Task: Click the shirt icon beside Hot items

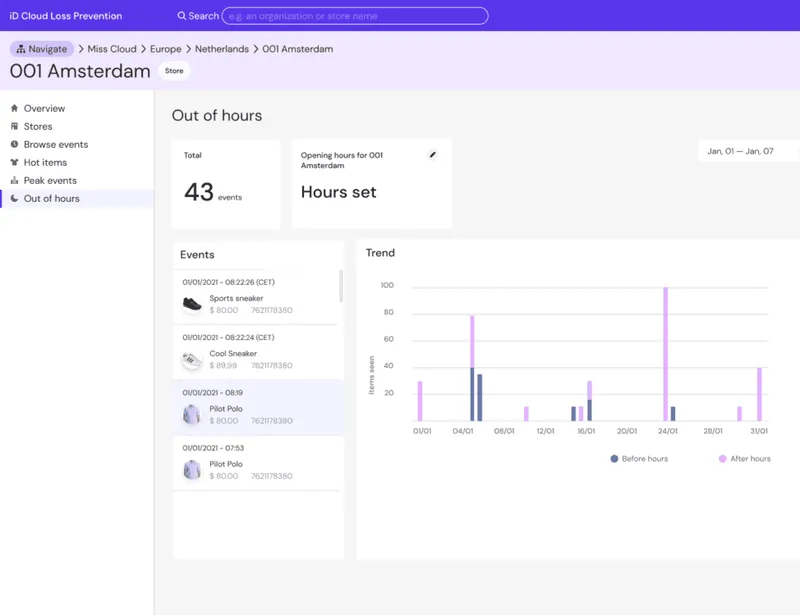Action: pos(14,162)
